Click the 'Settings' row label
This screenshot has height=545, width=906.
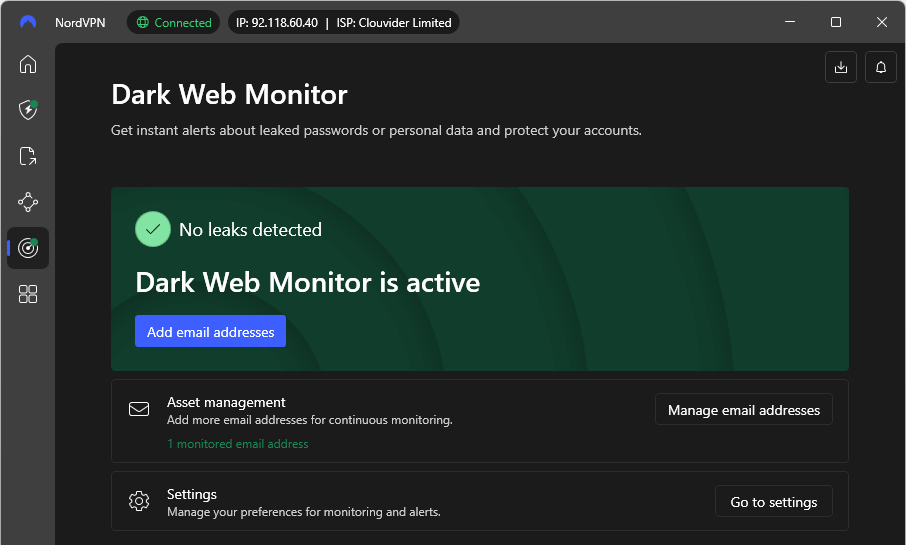[192, 494]
